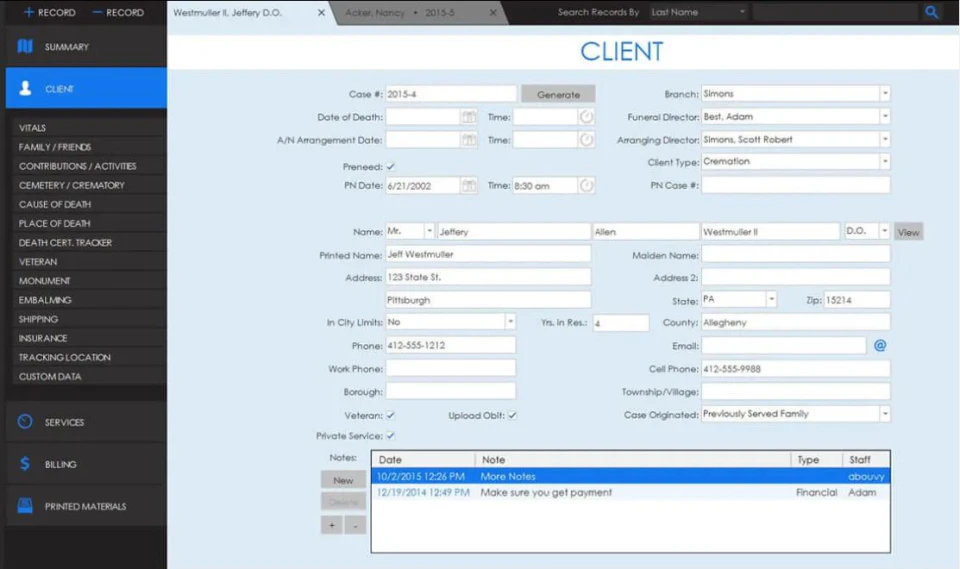The height and width of the screenshot is (569, 960).
Task: Open Family / Friends in the sidebar
Action: 89,147
